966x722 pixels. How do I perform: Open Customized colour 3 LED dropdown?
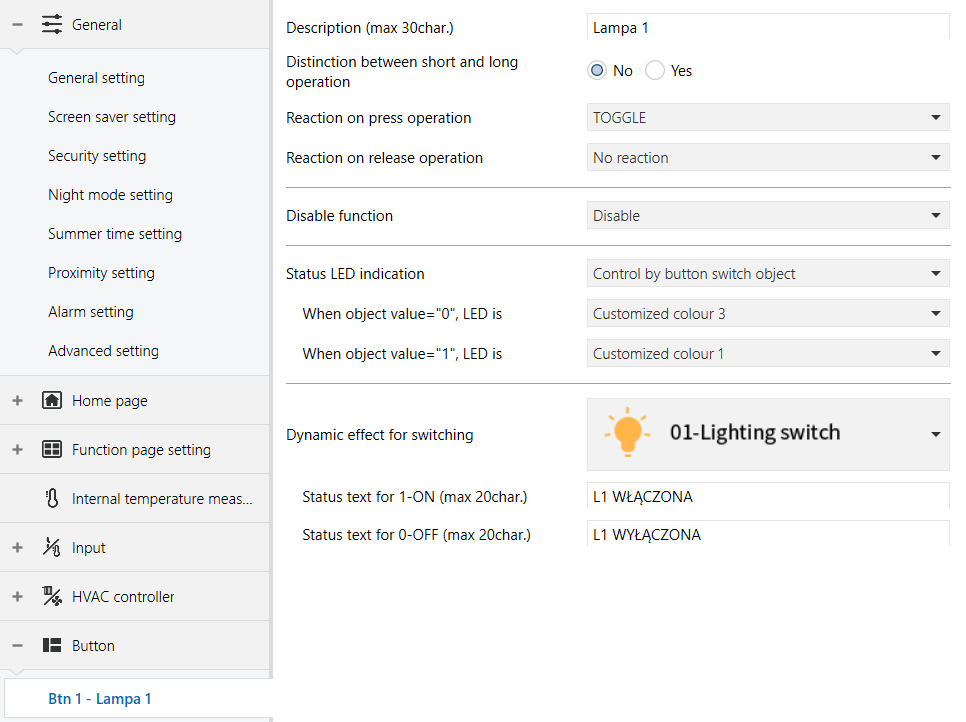pos(768,314)
